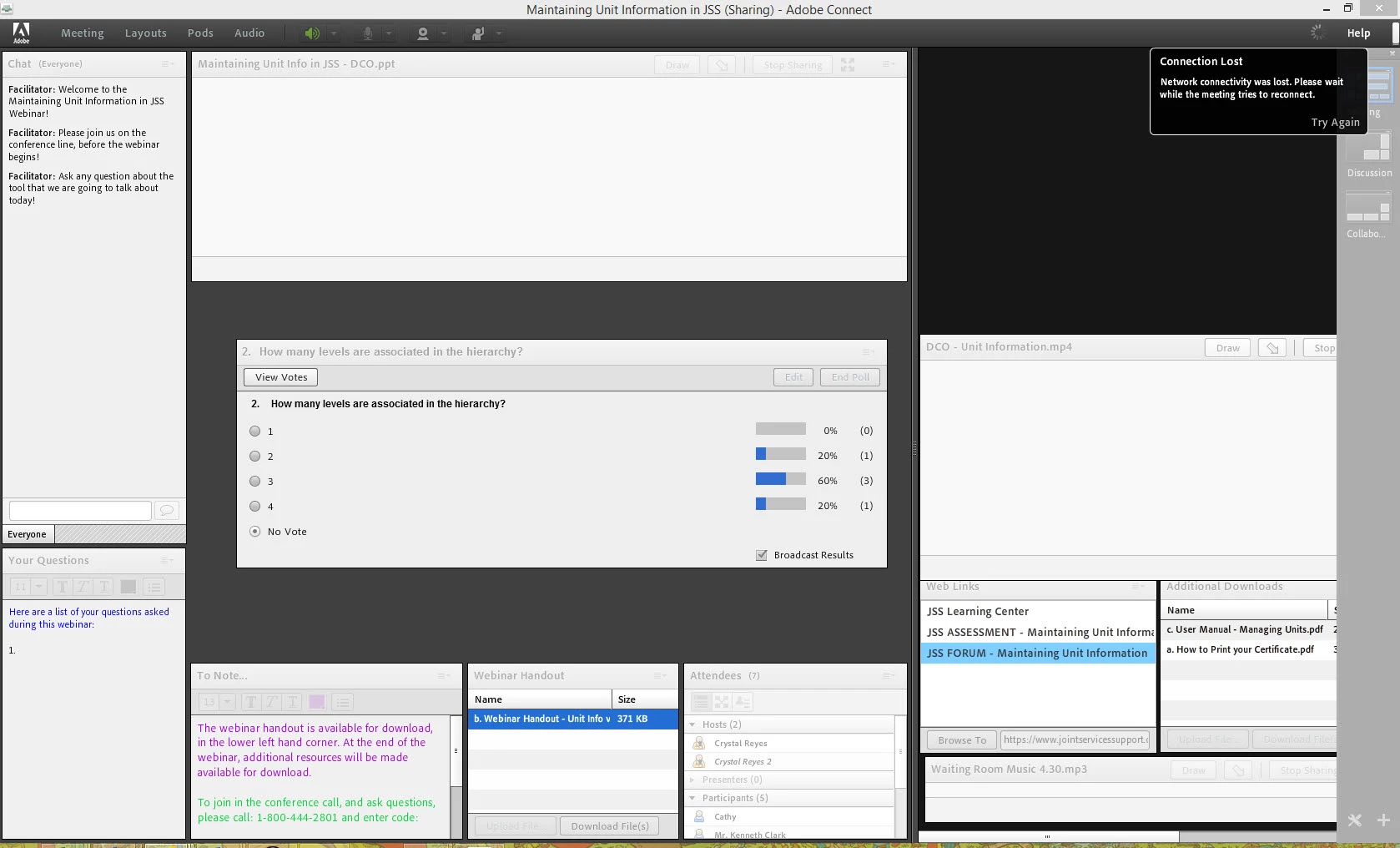
Task: Click the green speaker icon in toolbar
Action: coord(311,33)
